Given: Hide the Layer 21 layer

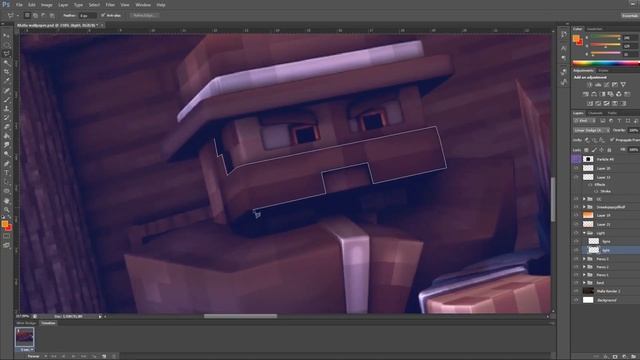Looking at the screenshot, I should 576,224.
